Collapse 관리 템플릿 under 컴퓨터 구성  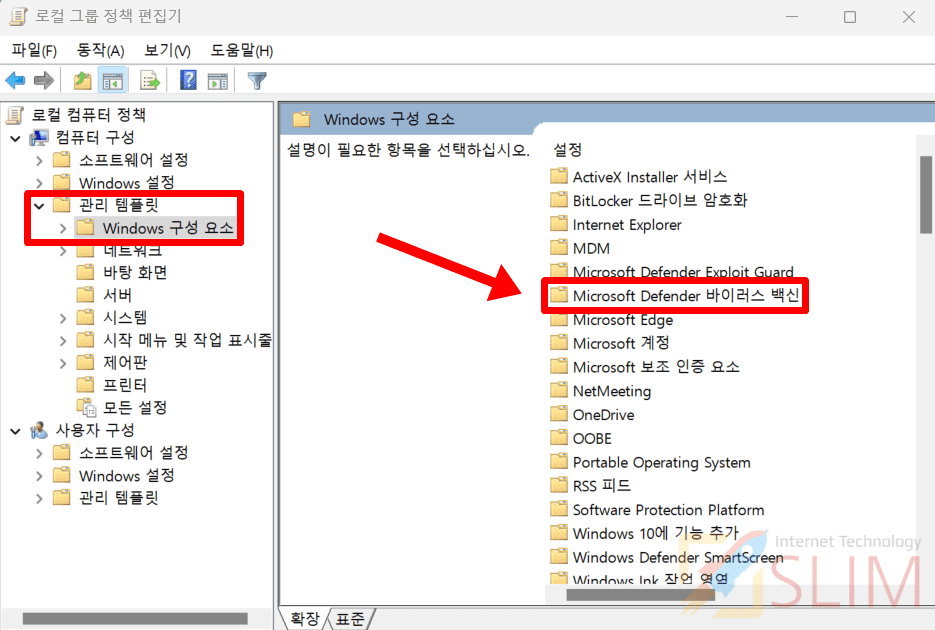coord(39,206)
